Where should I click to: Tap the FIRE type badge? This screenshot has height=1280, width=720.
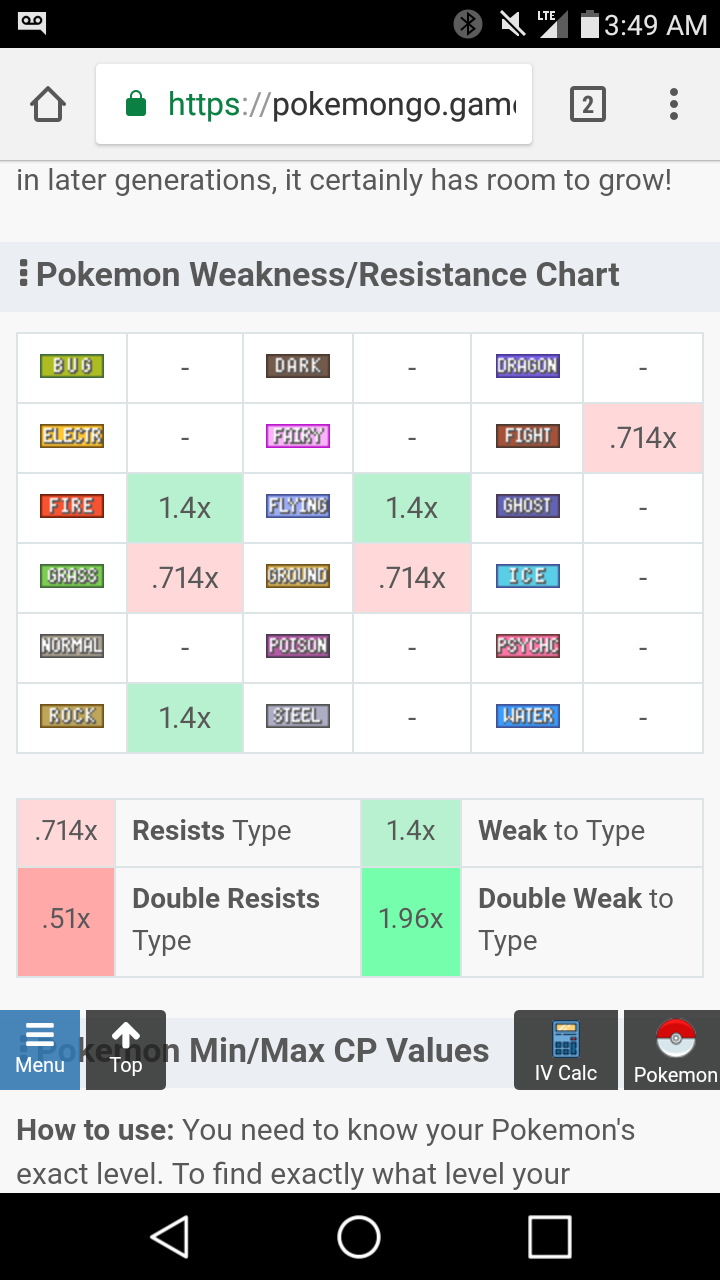pos(72,507)
